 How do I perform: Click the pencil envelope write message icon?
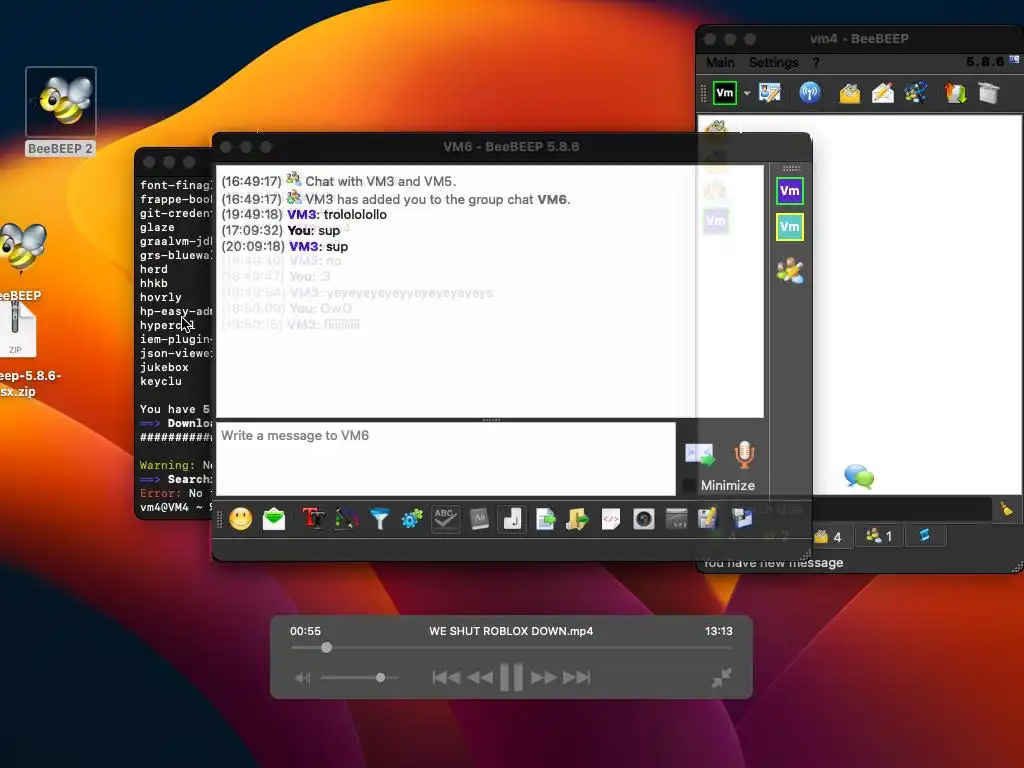[x=882, y=93]
